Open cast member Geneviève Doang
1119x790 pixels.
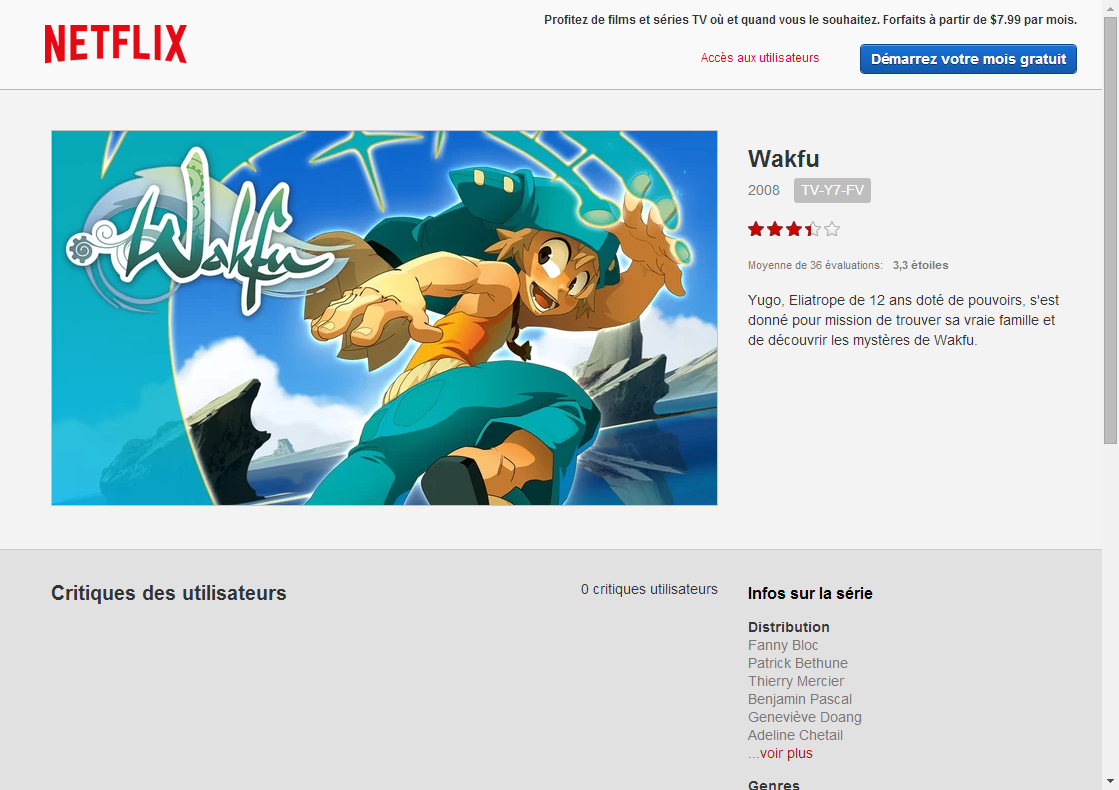[x=804, y=717]
